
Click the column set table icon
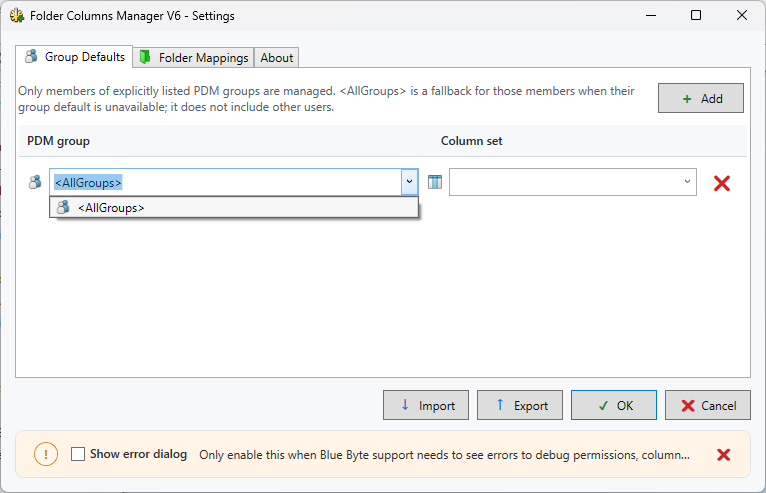[x=435, y=182]
